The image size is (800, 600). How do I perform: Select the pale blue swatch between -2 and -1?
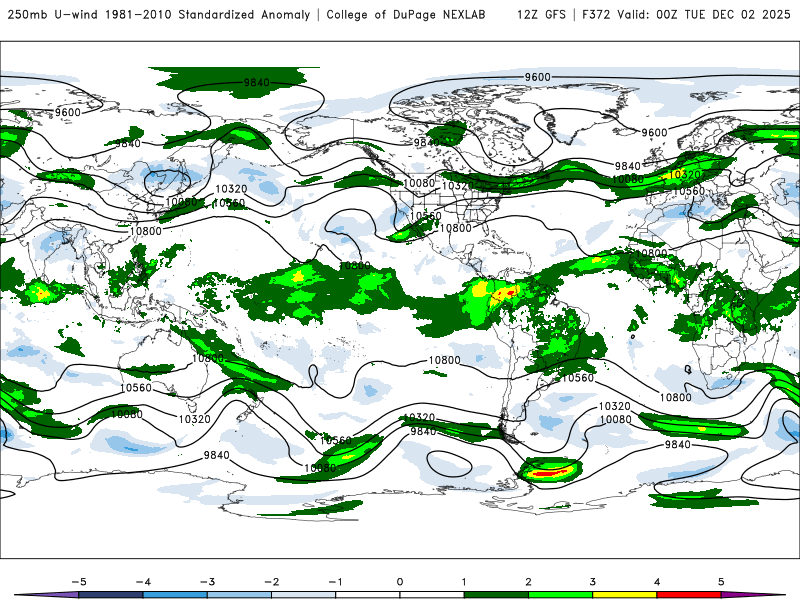click(304, 595)
